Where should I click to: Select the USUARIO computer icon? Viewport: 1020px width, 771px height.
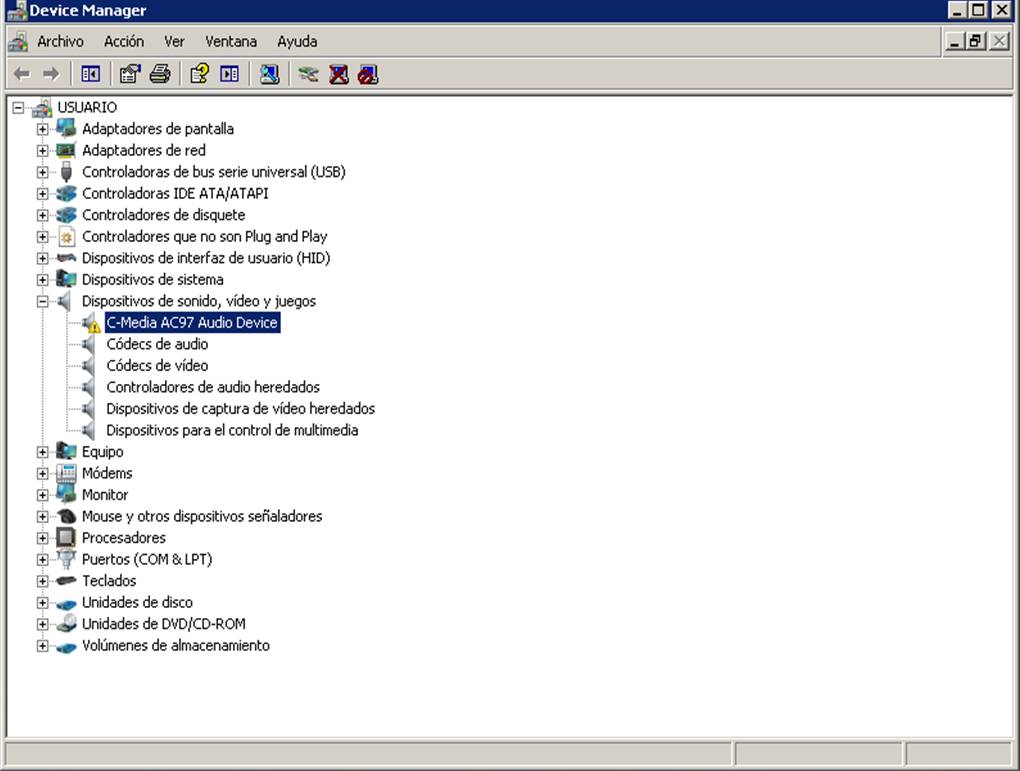tap(42, 107)
